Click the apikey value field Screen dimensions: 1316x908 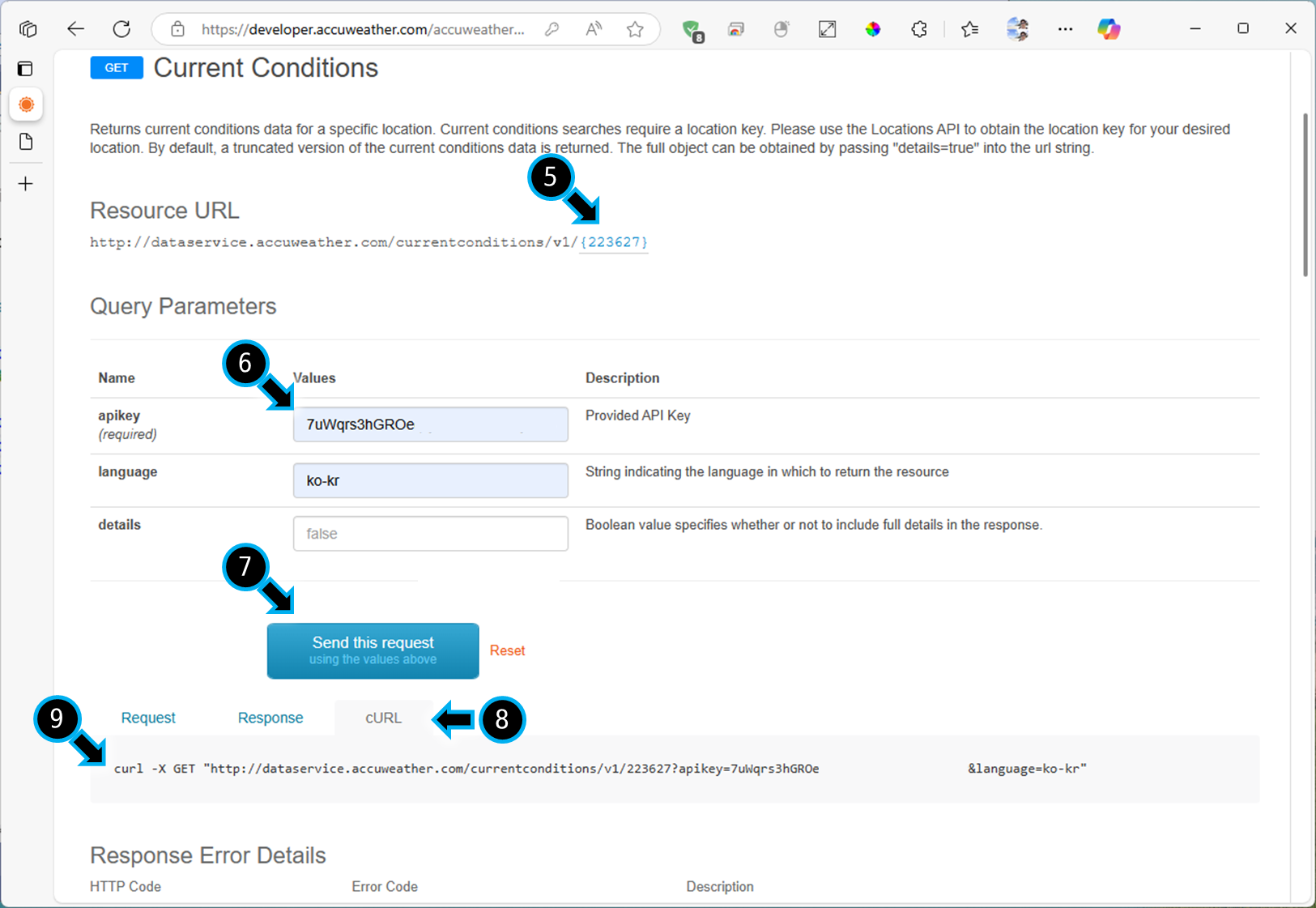click(x=431, y=424)
